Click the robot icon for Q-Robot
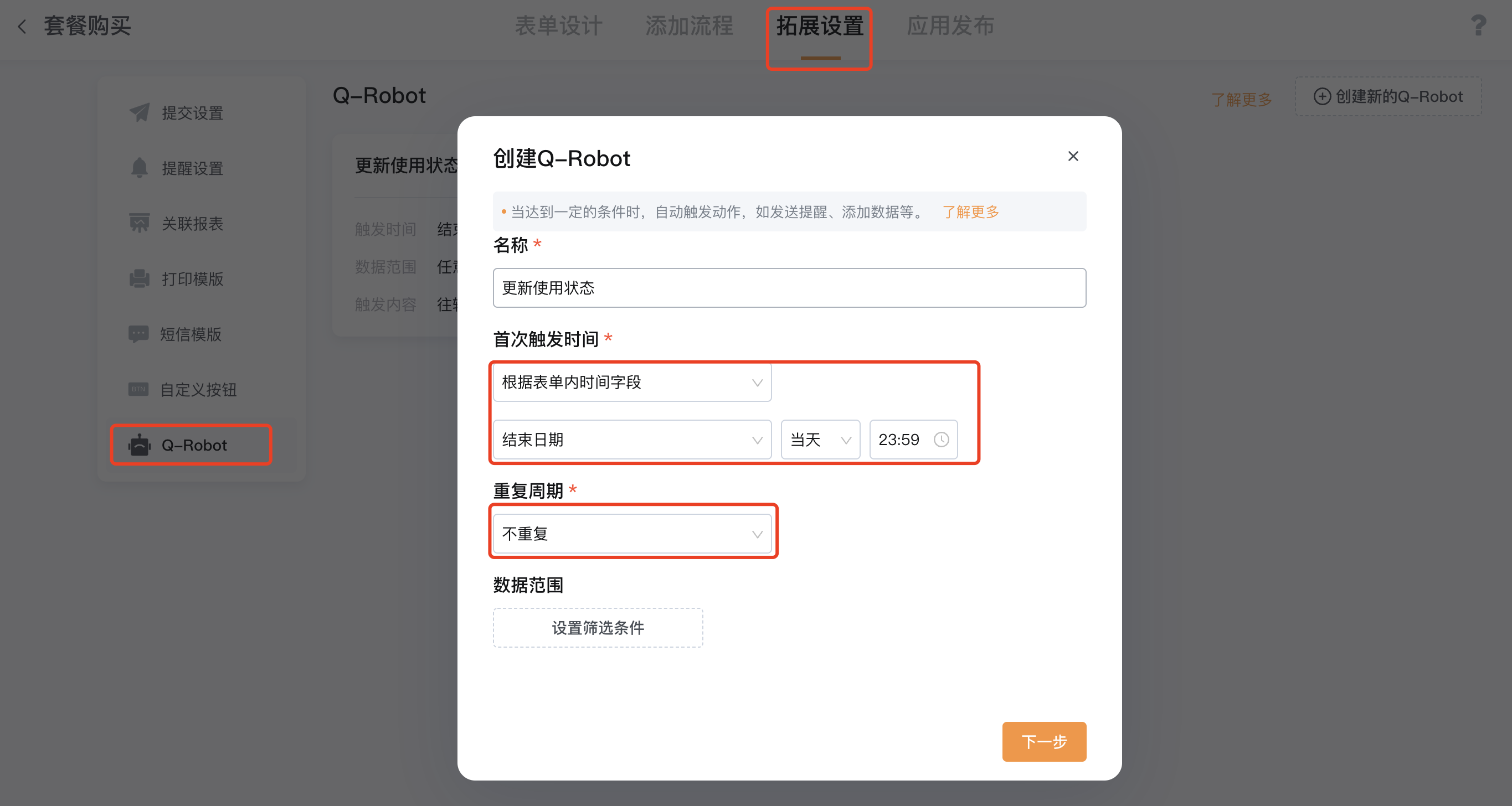 point(140,445)
